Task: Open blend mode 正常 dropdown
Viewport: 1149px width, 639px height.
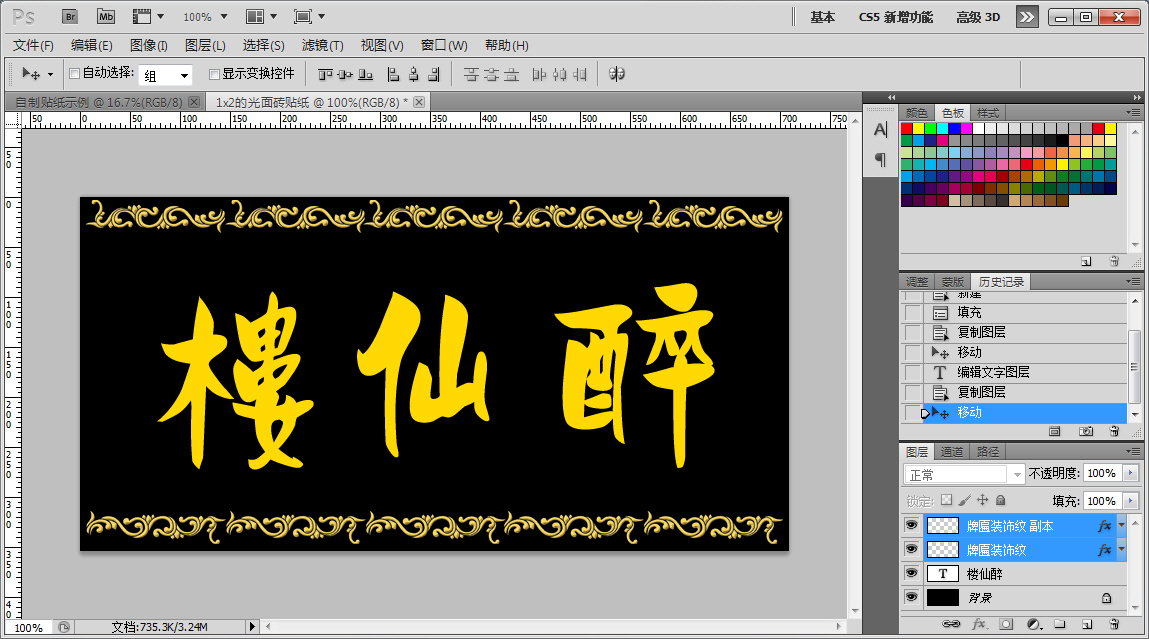Action: 964,475
